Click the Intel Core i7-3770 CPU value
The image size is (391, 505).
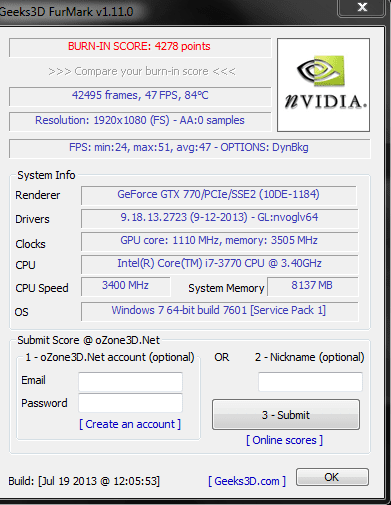(x=219, y=264)
